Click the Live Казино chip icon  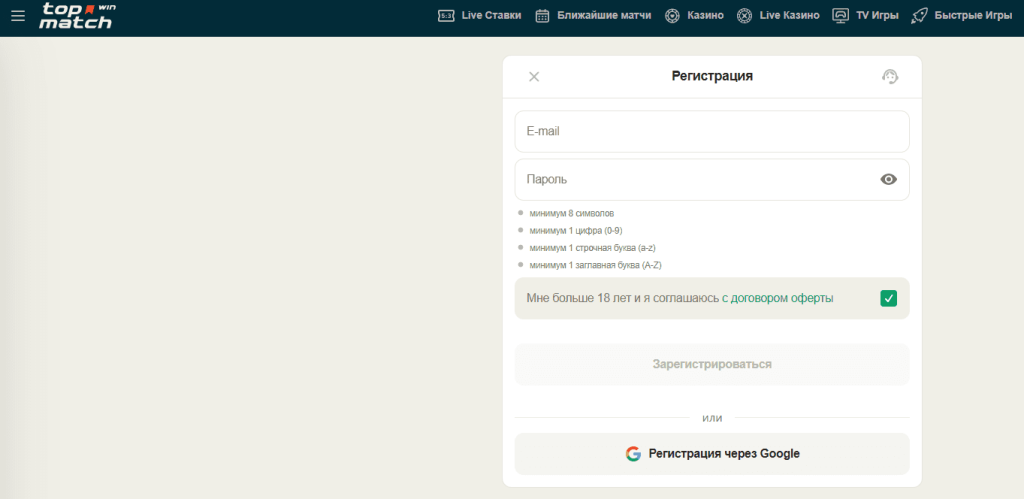[744, 16]
